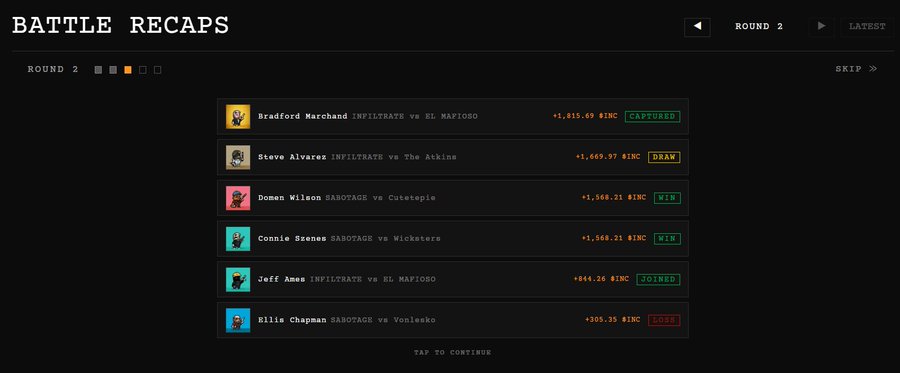Open Jeff Ames's avatar
The height and width of the screenshot is (373, 900).
[x=238, y=279]
